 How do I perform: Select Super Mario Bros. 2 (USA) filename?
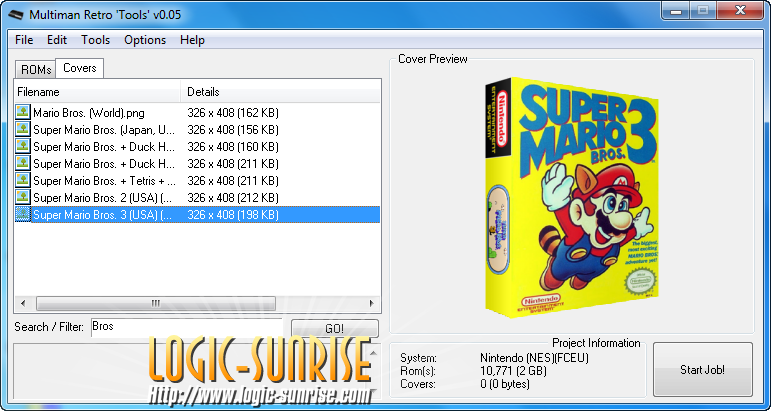pyautogui.click(x=103, y=198)
